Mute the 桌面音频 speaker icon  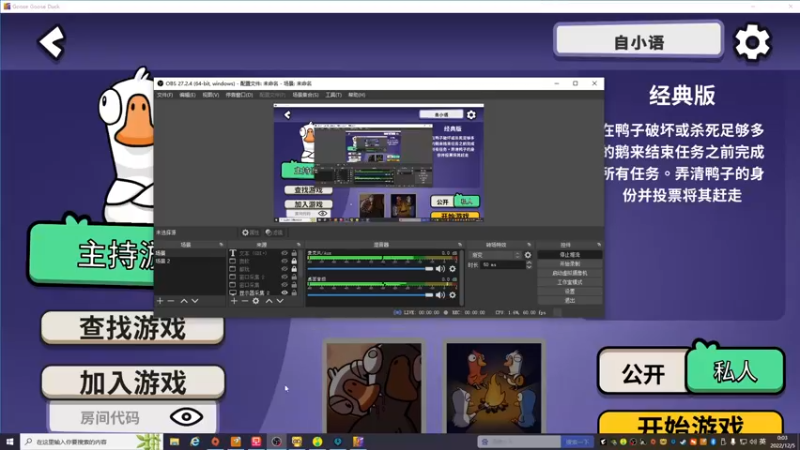click(440, 295)
